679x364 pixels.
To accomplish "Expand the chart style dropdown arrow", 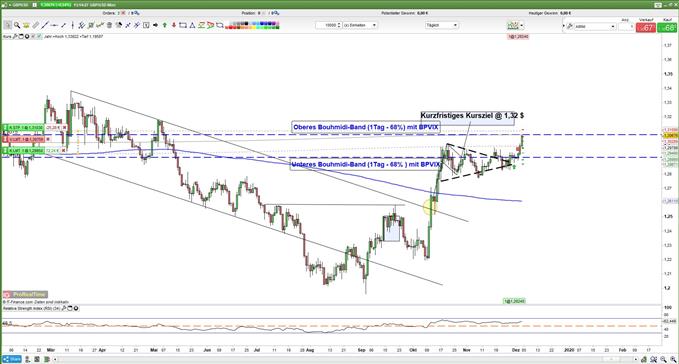I will pos(522,26).
